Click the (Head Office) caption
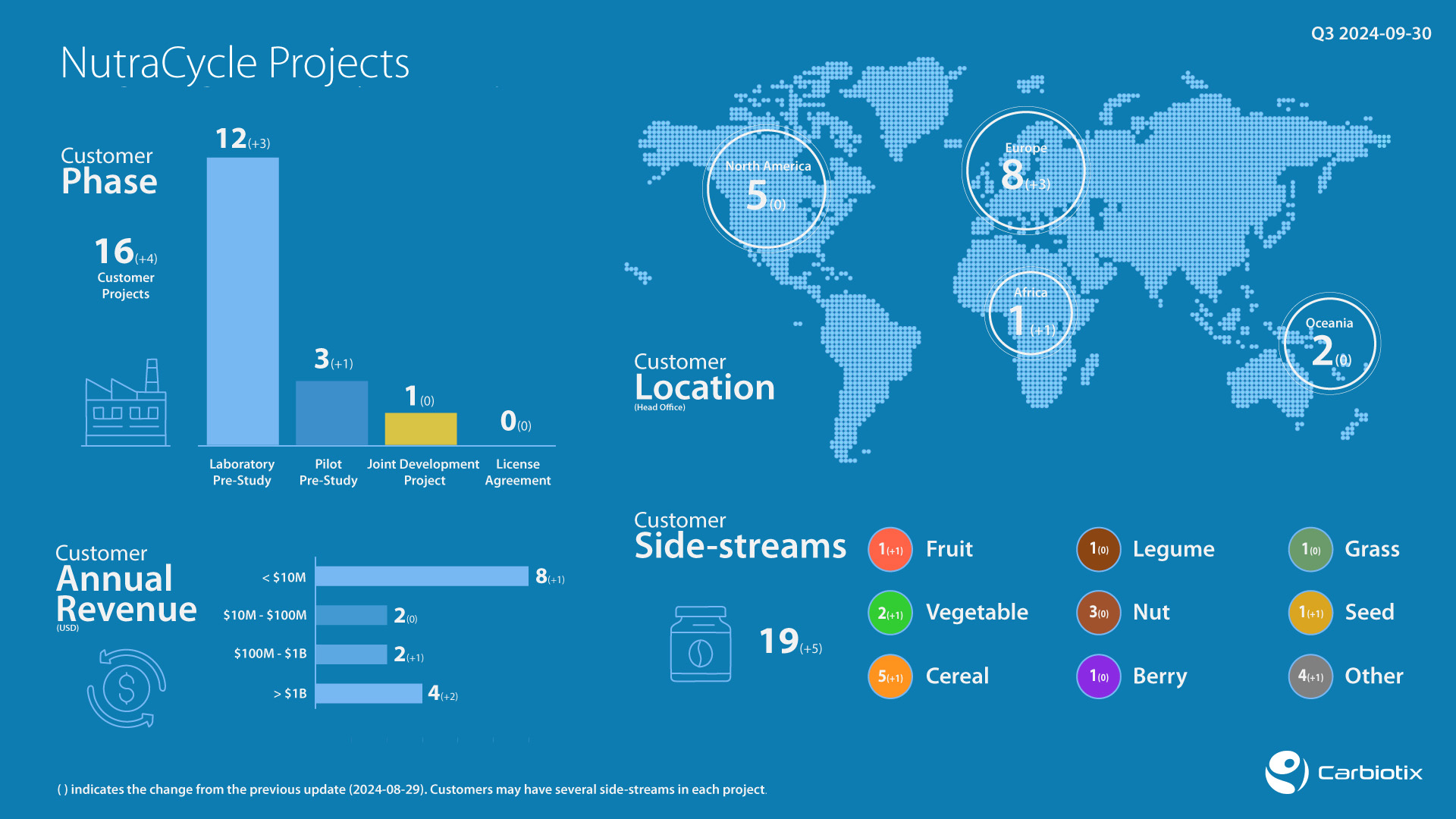 (x=660, y=408)
